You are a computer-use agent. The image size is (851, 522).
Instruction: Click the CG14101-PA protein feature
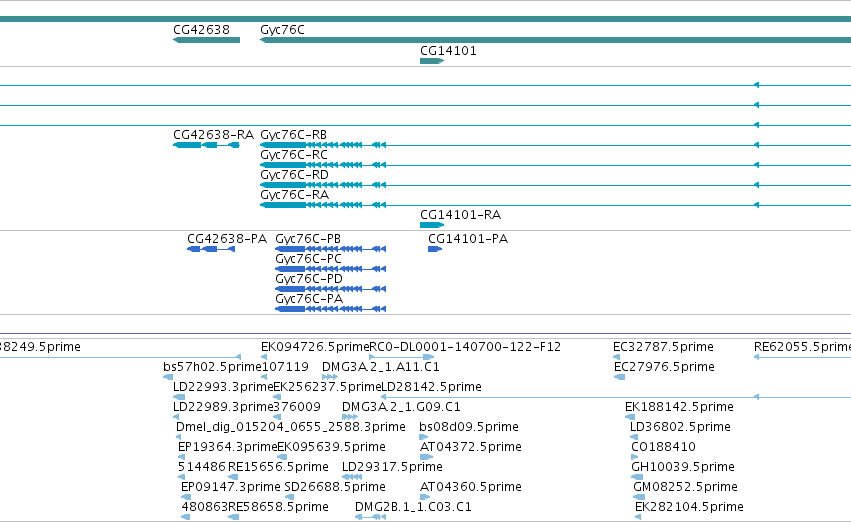click(x=435, y=249)
